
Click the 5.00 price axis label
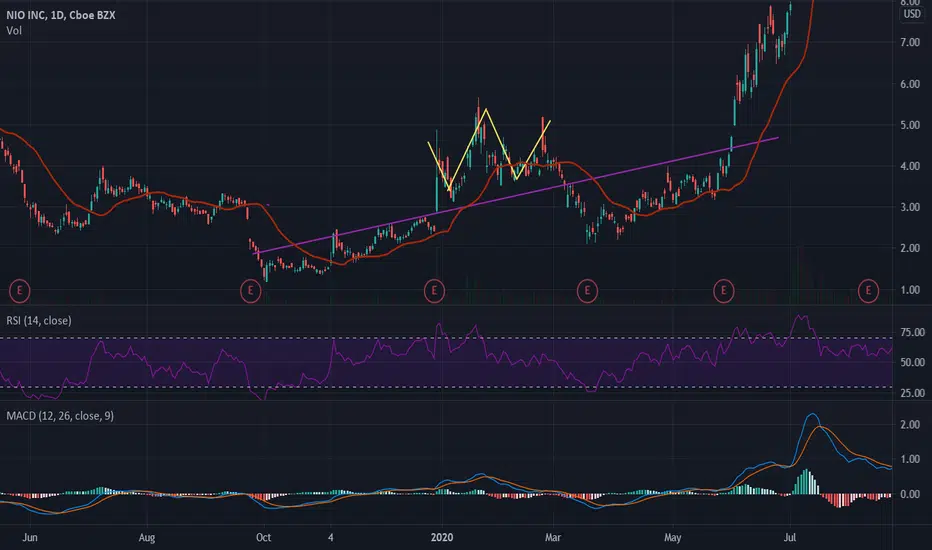pos(910,125)
